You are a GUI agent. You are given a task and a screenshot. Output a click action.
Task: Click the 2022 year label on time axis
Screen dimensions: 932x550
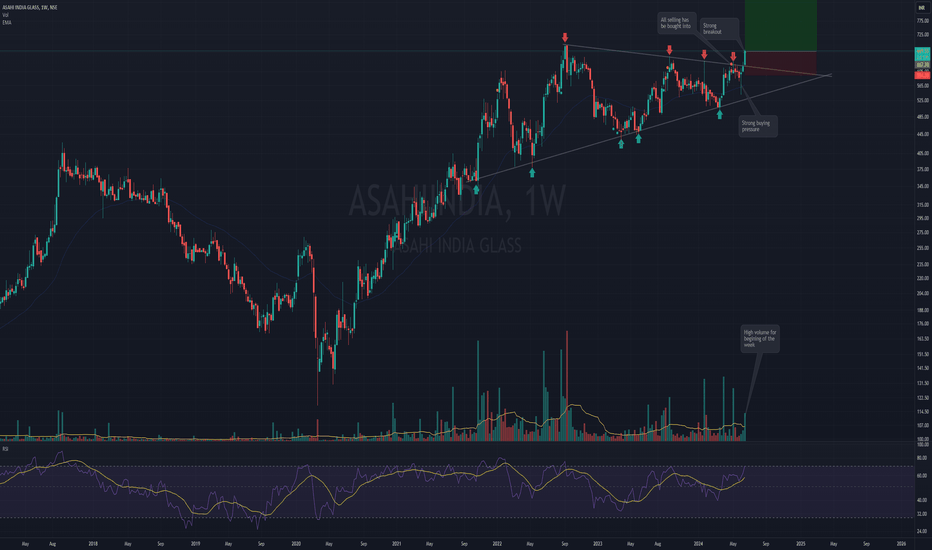(498, 543)
